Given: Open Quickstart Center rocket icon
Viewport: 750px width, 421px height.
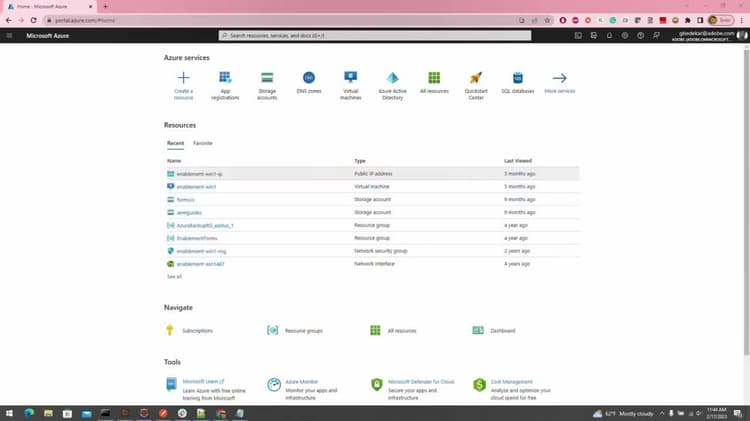Looking at the screenshot, I should pos(475,78).
